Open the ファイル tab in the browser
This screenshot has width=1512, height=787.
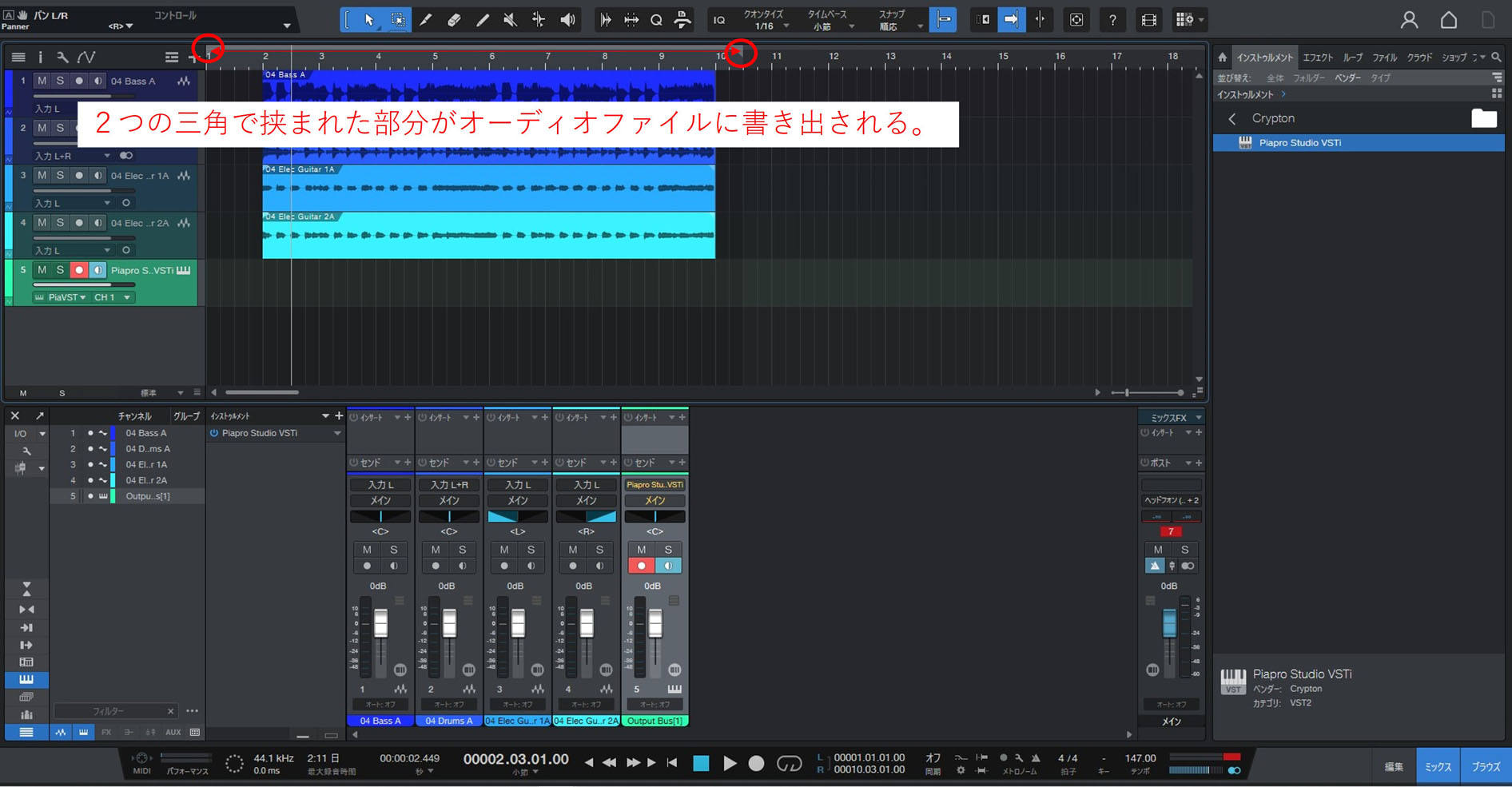[x=1384, y=58]
